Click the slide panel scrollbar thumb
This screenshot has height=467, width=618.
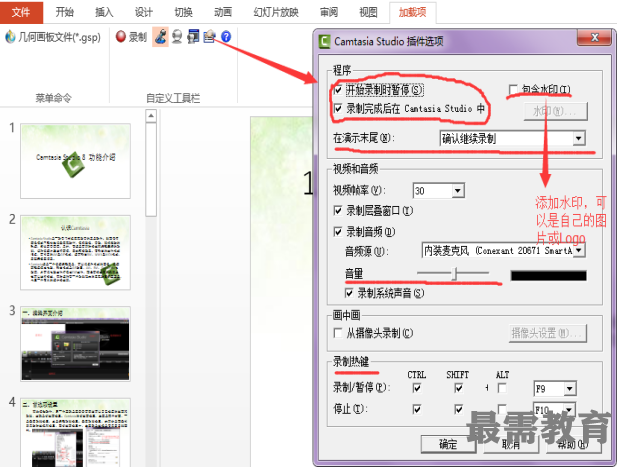coord(151,169)
